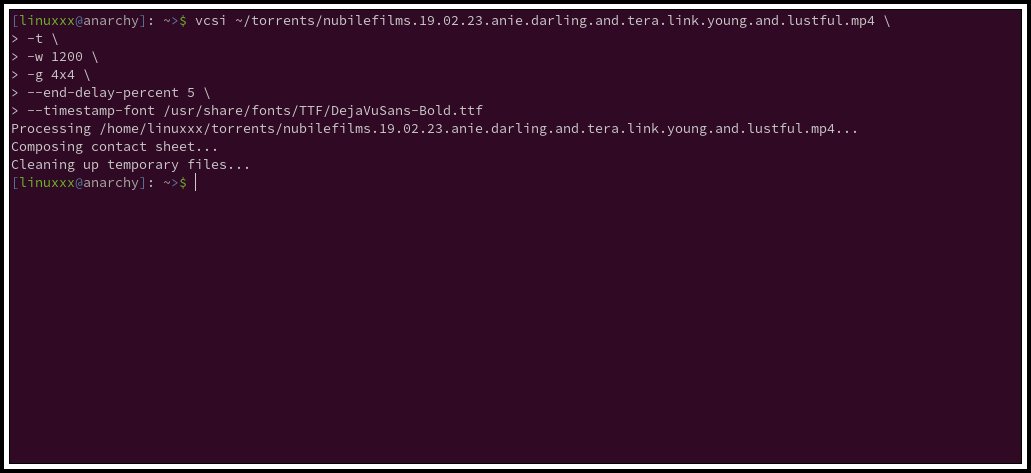Click the linuxxx username in the first prompt
The width and height of the screenshot is (1031, 473).
47,20
